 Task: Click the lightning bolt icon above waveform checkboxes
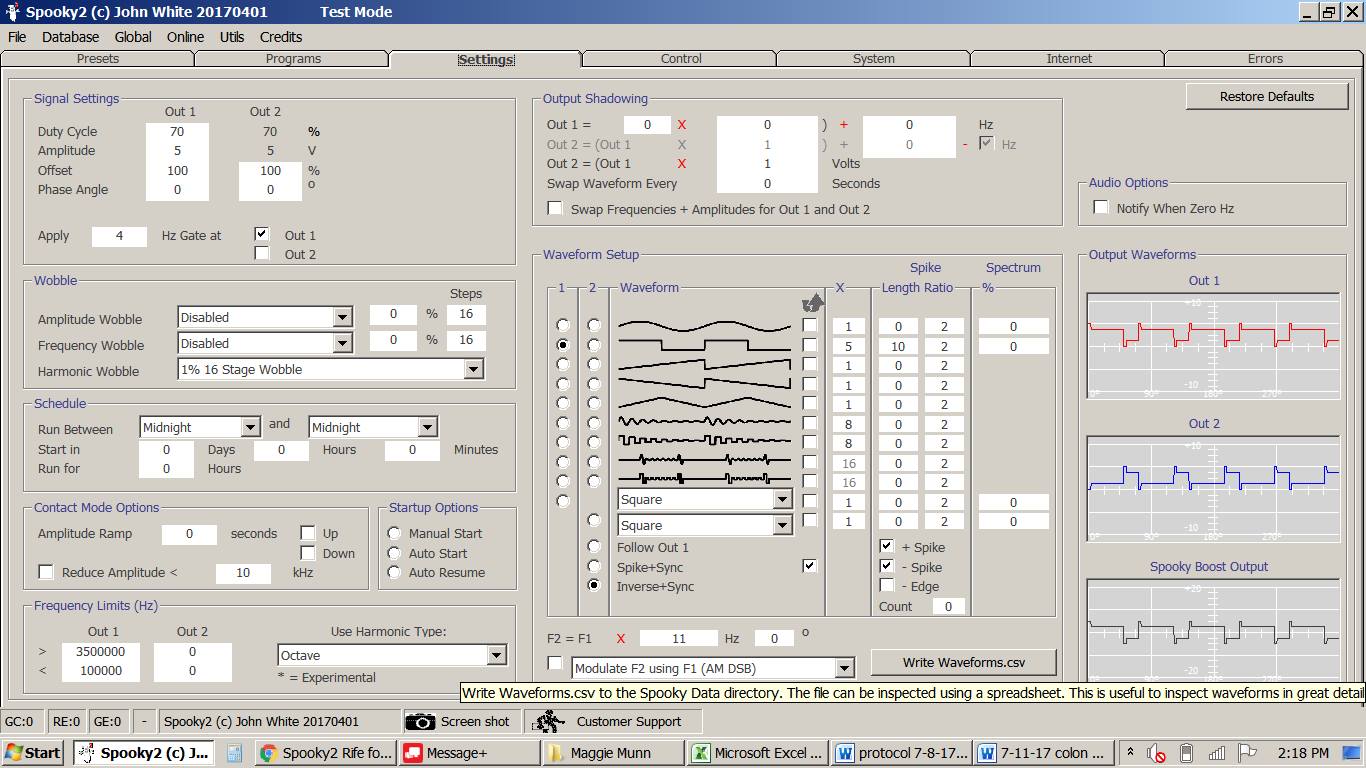pos(813,303)
